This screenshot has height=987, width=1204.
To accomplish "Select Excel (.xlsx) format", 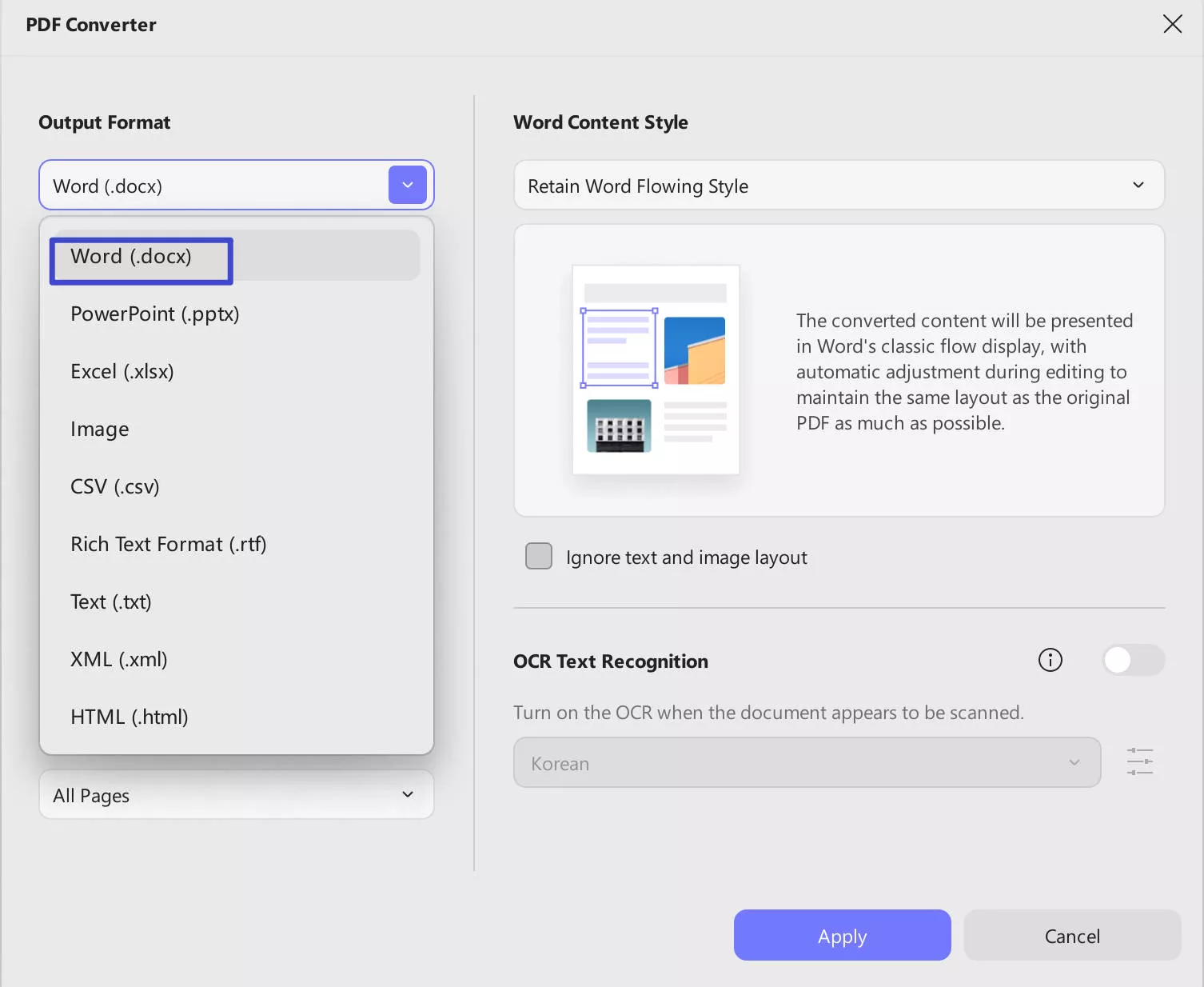I will 122,371.
